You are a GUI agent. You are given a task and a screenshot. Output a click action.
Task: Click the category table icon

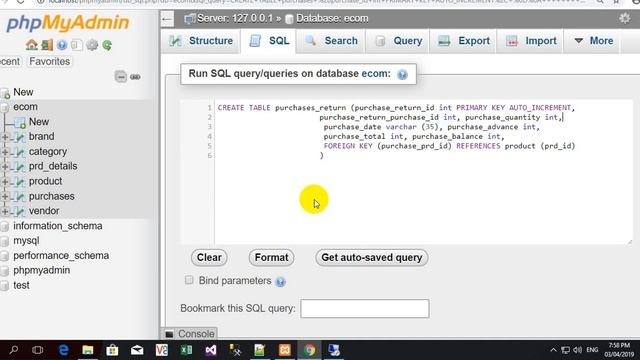(x=19, y=152)
